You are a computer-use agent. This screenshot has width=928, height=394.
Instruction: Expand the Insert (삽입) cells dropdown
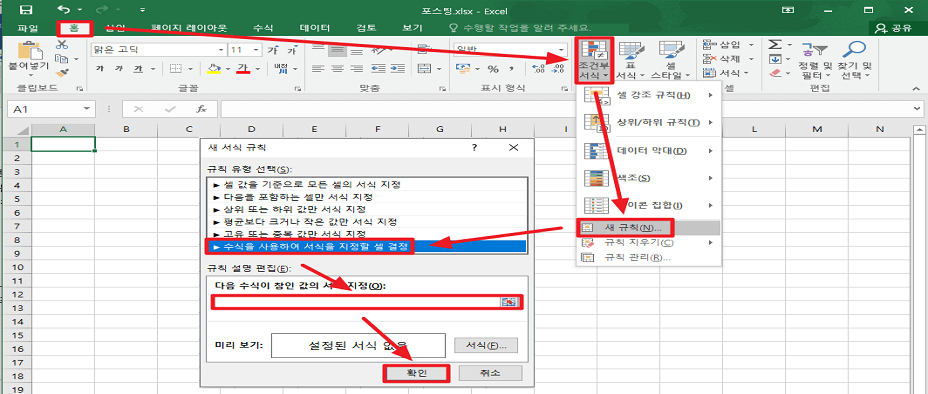tap(751, 46)
